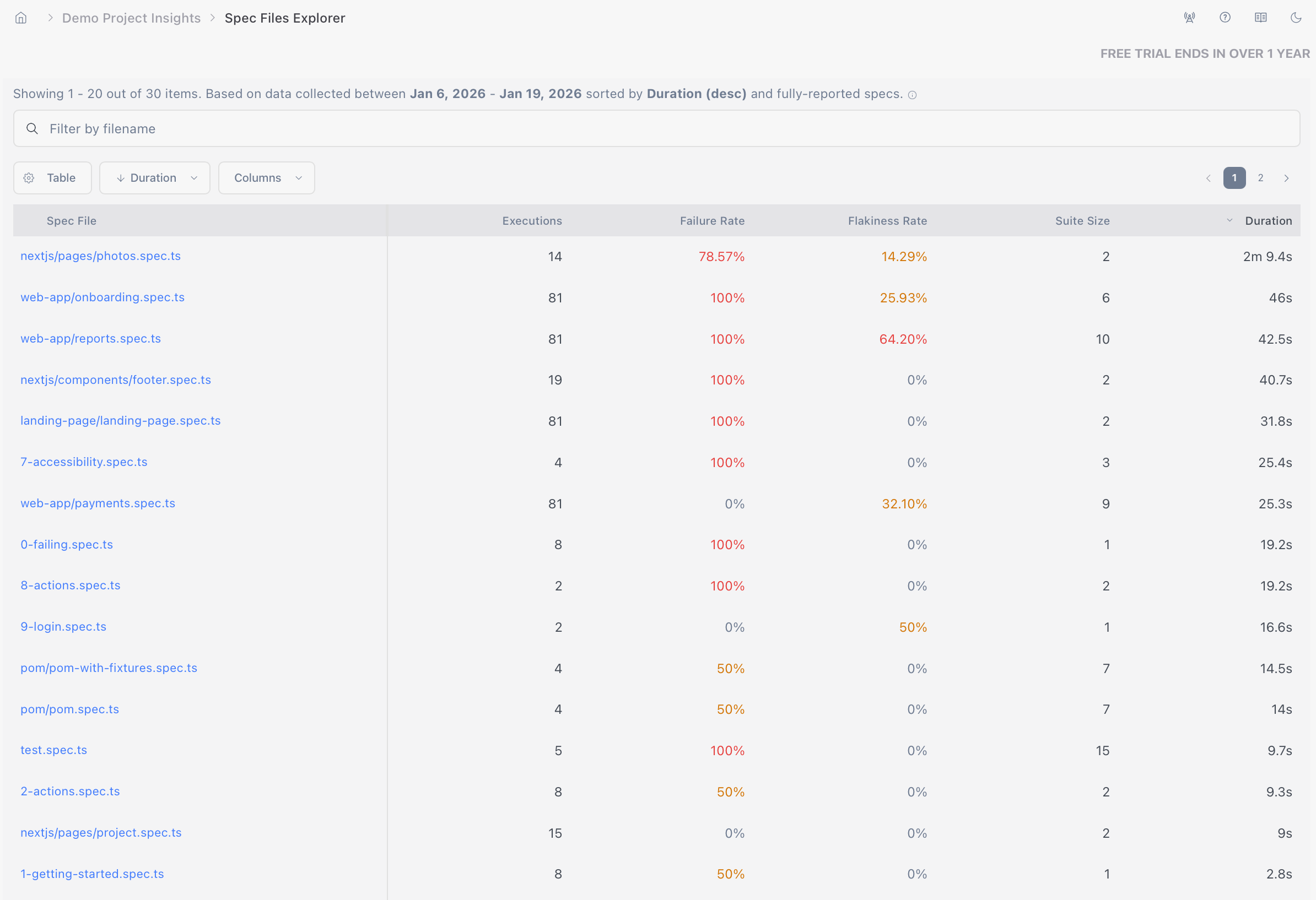Open the Columns dropdown
Image resolution: width=1316 pixels, height=900 pixels.
(x=266, y=178)
